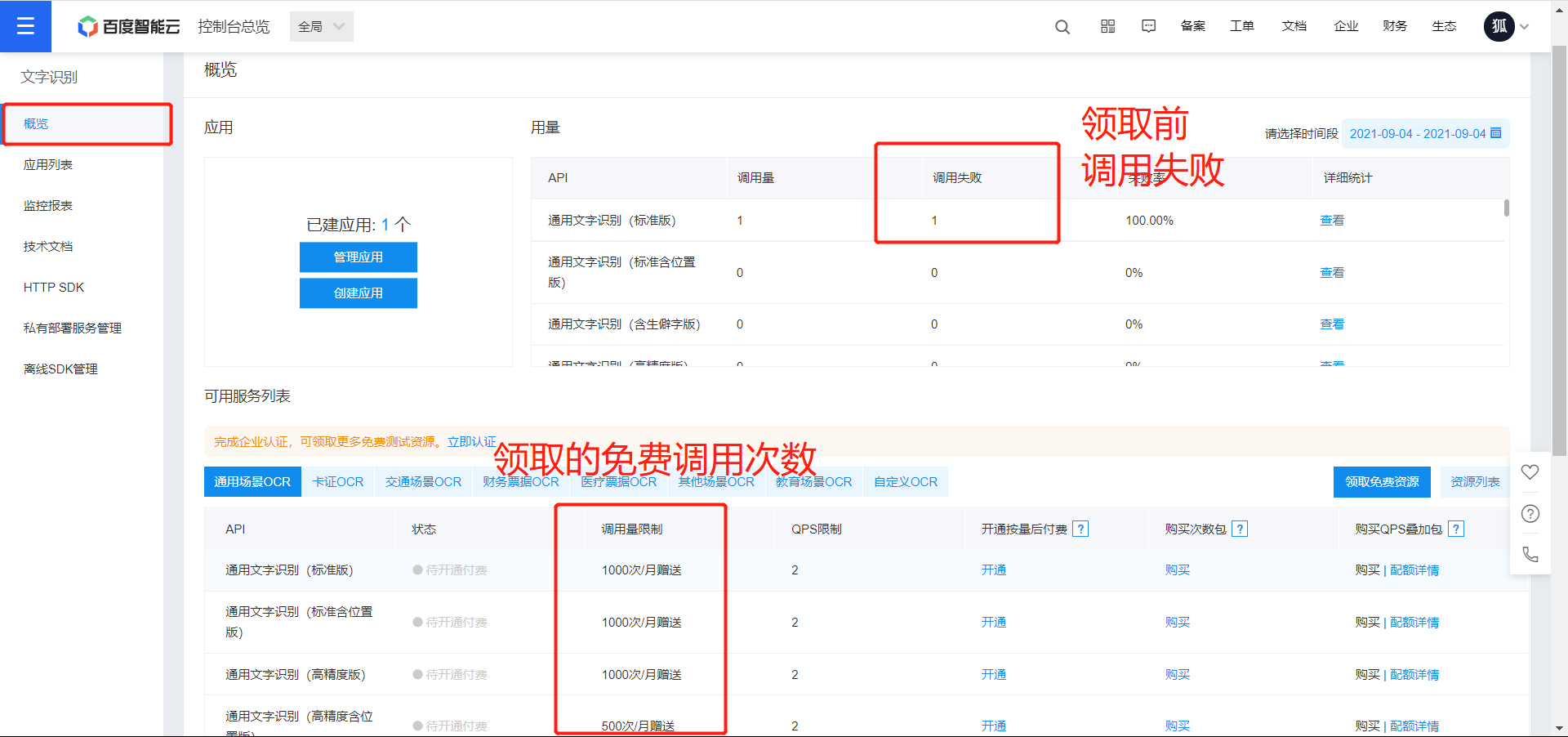Click the 立即认证 link
The image size is (1568, 737).
(472, 441)
